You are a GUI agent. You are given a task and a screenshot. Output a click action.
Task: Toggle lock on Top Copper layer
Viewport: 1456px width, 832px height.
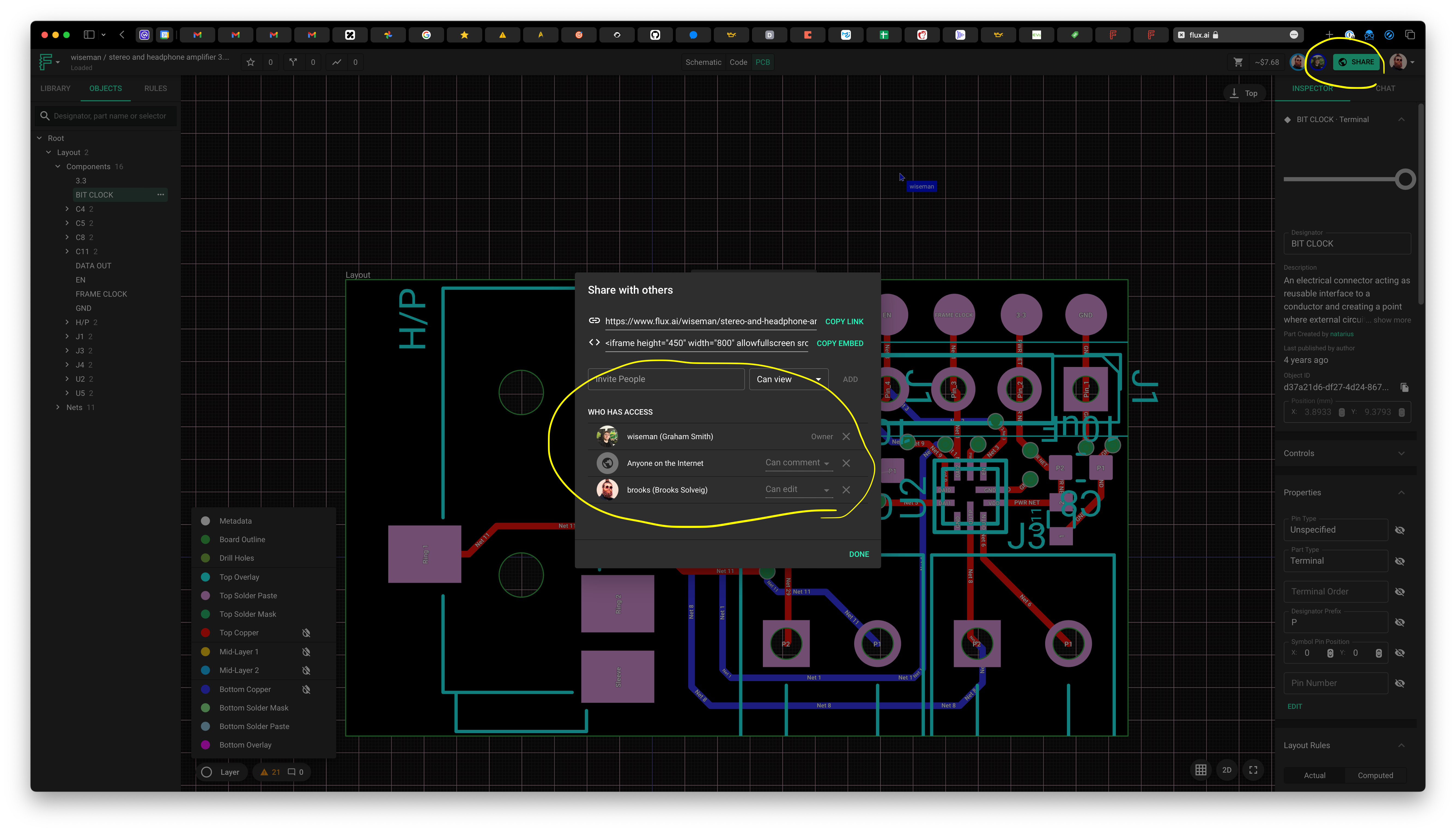click(x=306, y=633)
